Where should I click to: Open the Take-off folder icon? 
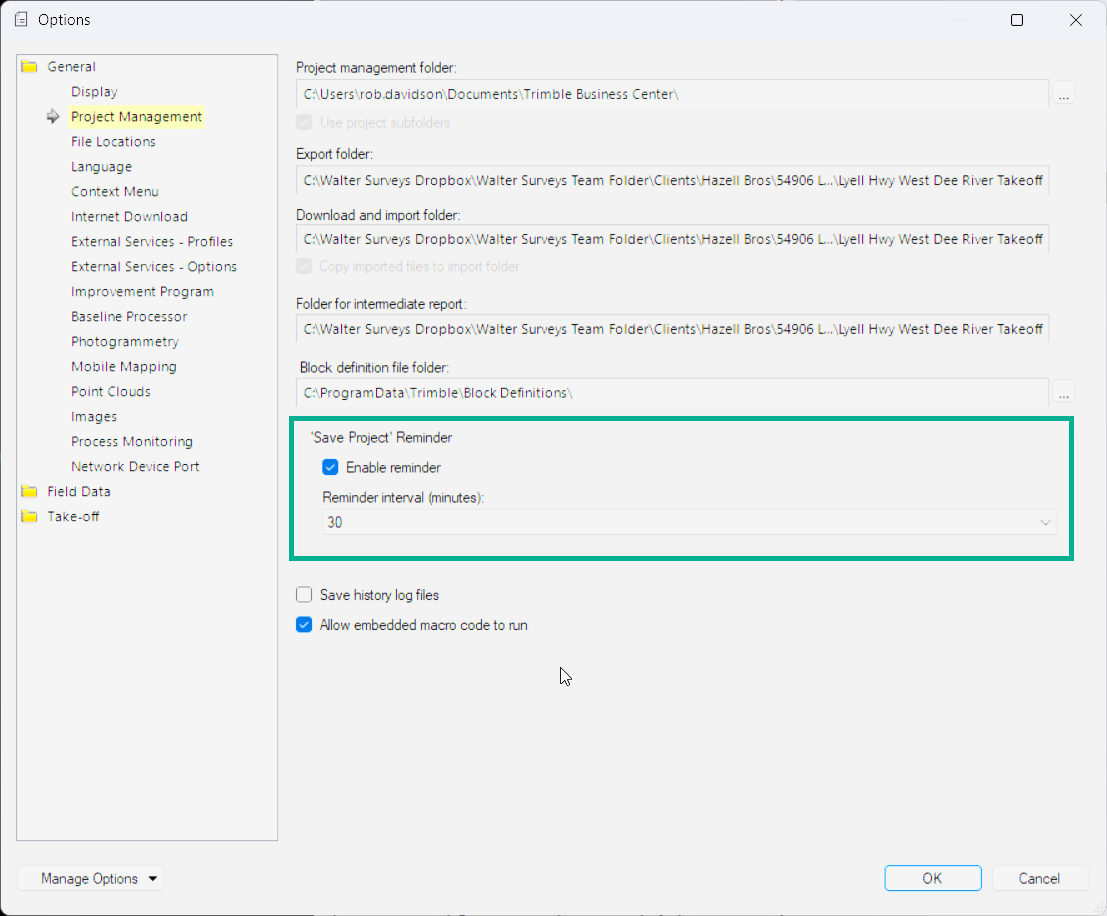point(29,517)
